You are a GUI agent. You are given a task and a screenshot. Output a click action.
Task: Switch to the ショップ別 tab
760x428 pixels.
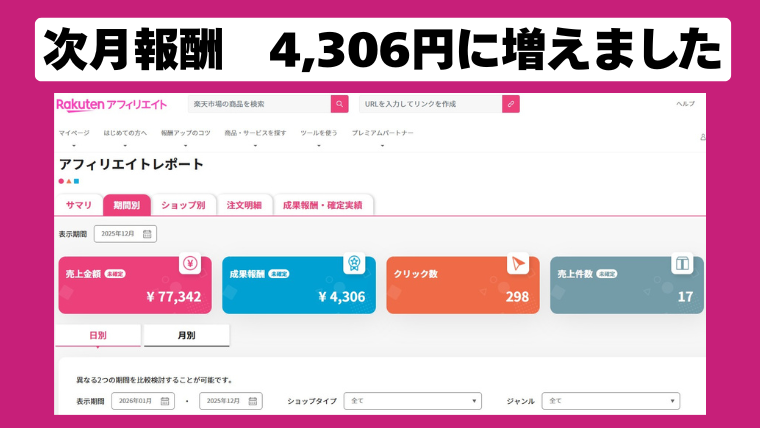tap(183, 205)
